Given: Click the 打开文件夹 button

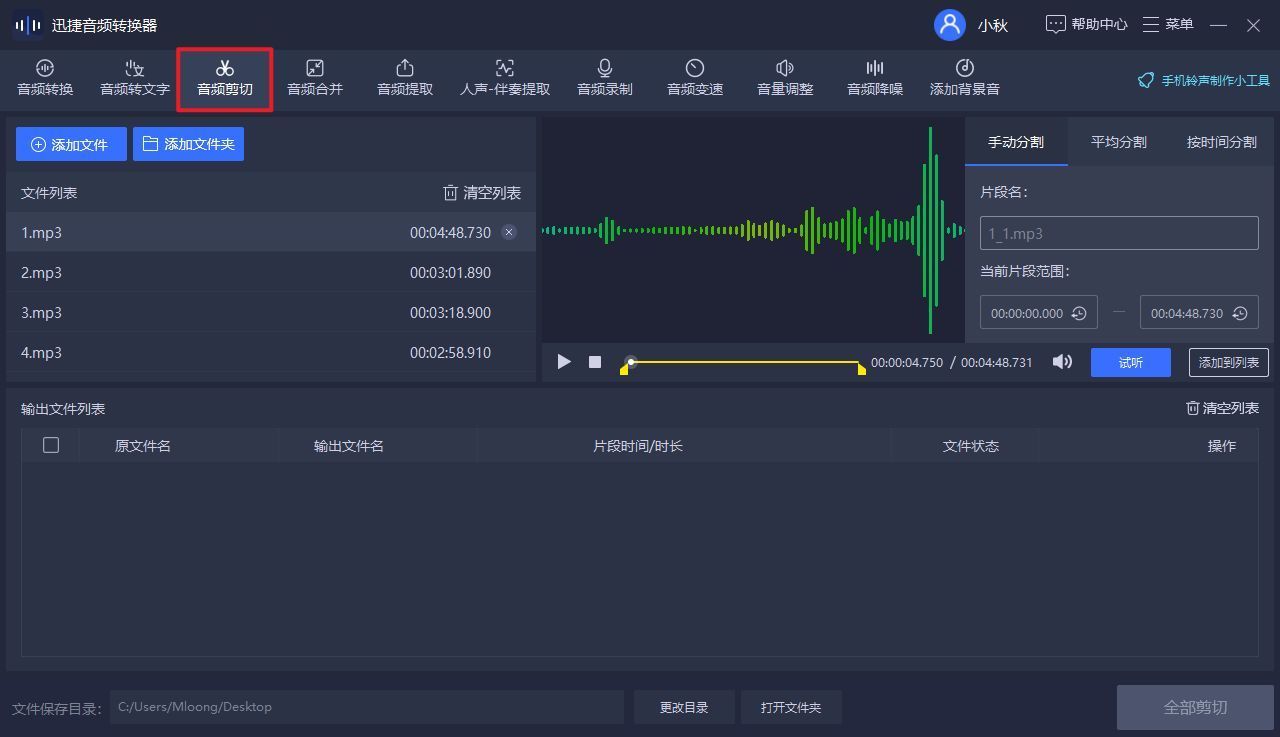Looking at the screenshot, I should click(x=791, y=707).
